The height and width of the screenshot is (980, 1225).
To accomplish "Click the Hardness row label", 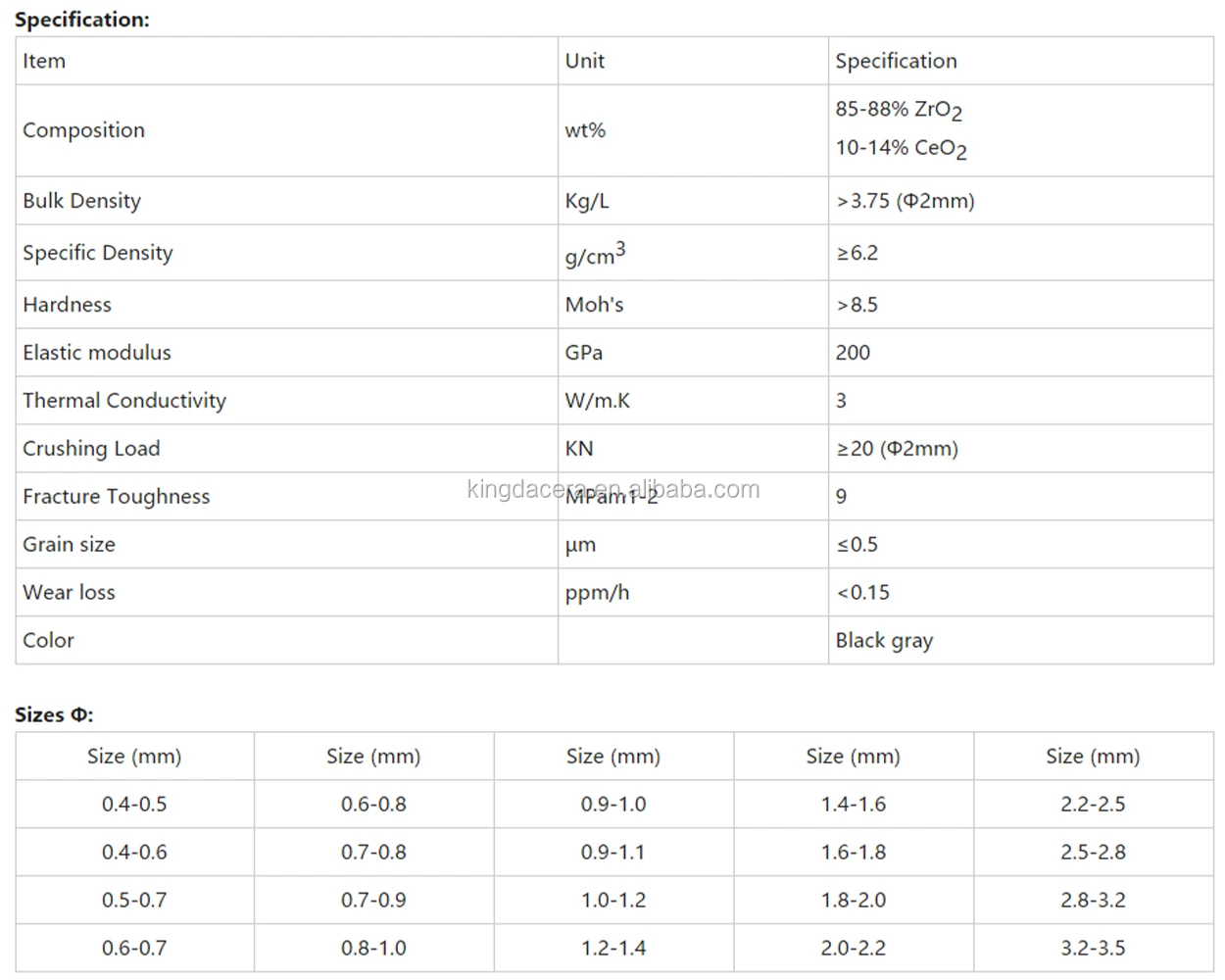I will (67, 305).
